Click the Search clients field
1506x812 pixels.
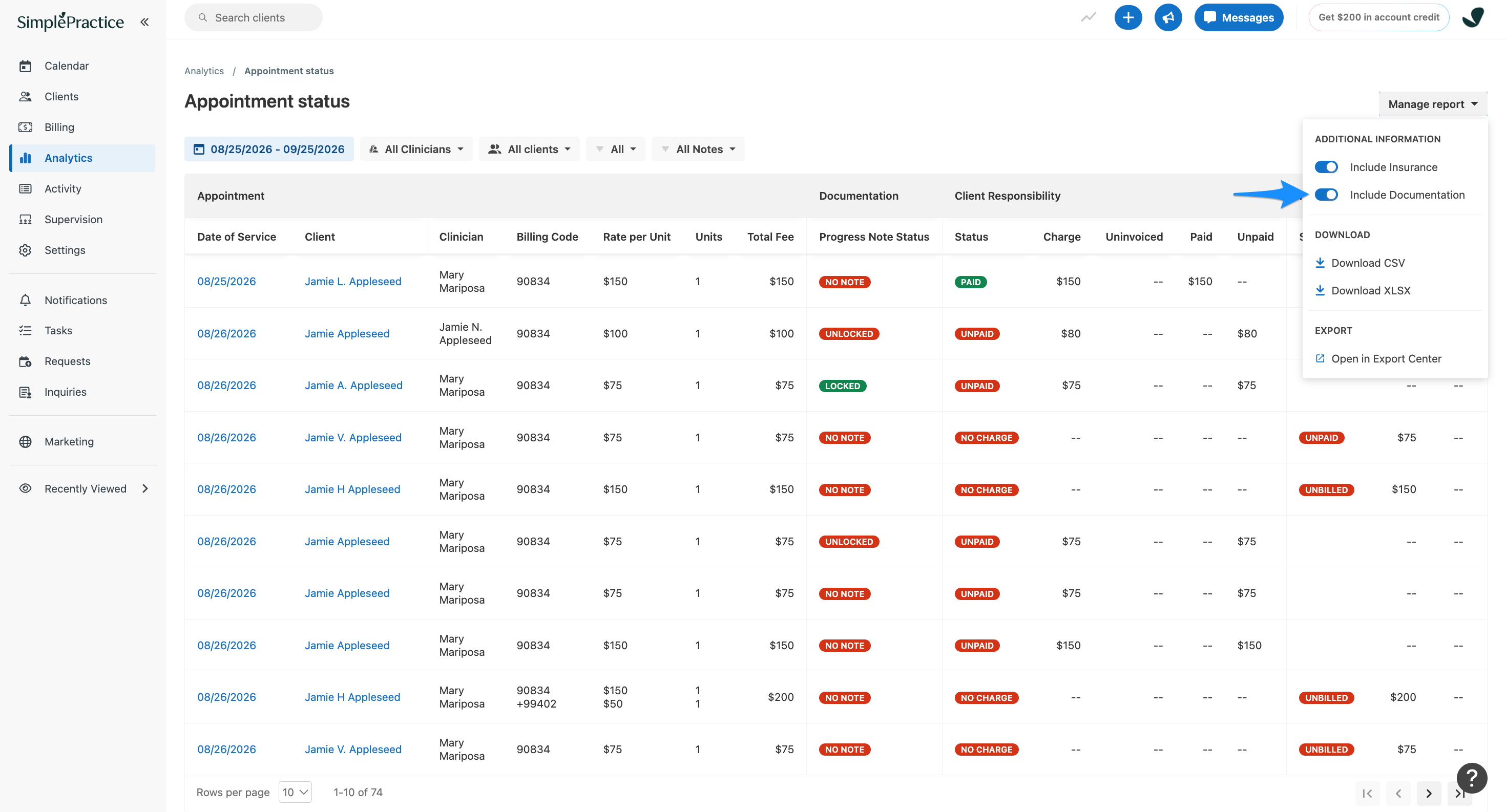pos(253,17)
